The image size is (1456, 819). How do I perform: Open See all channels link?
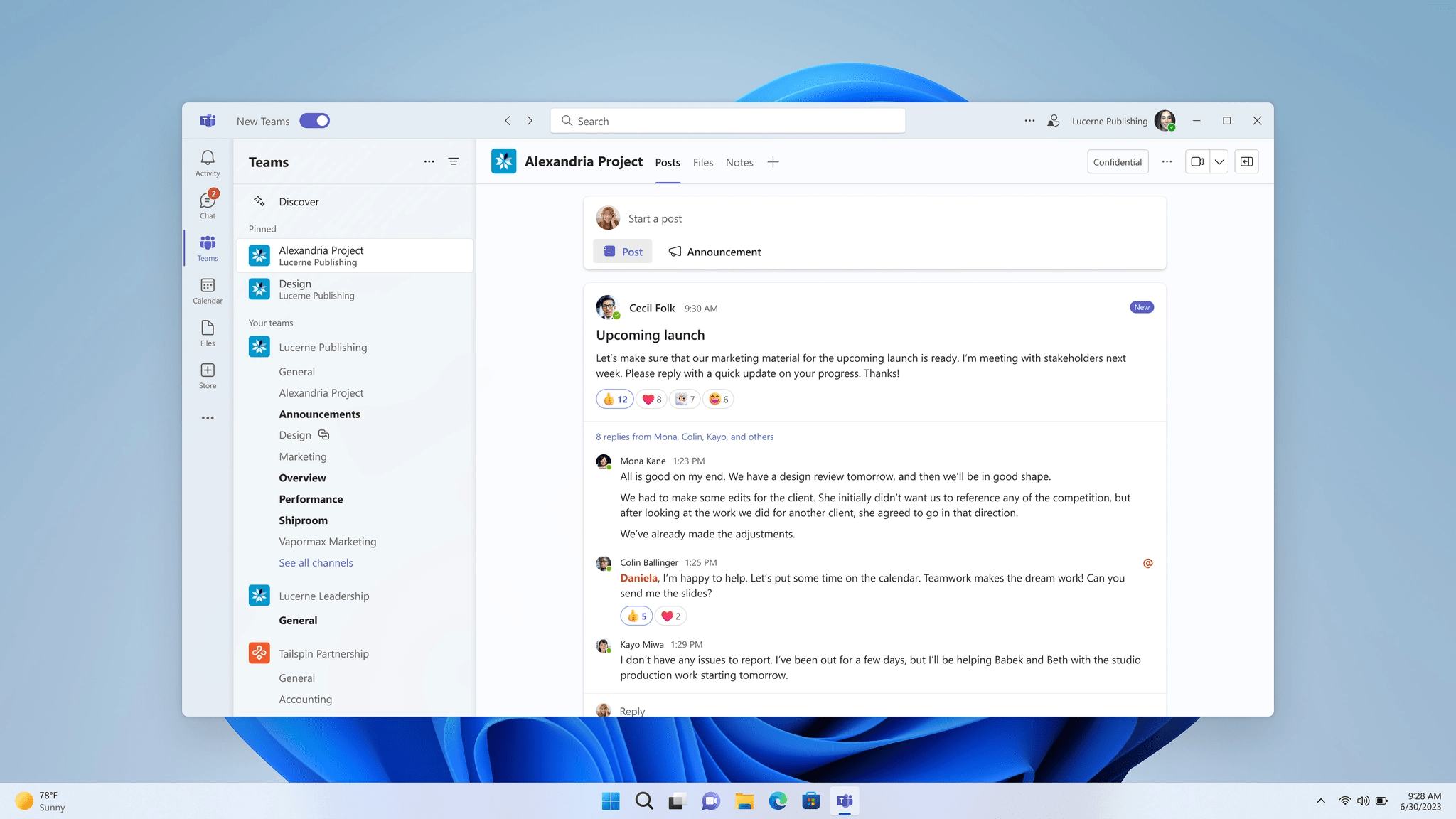click(316, 562)
